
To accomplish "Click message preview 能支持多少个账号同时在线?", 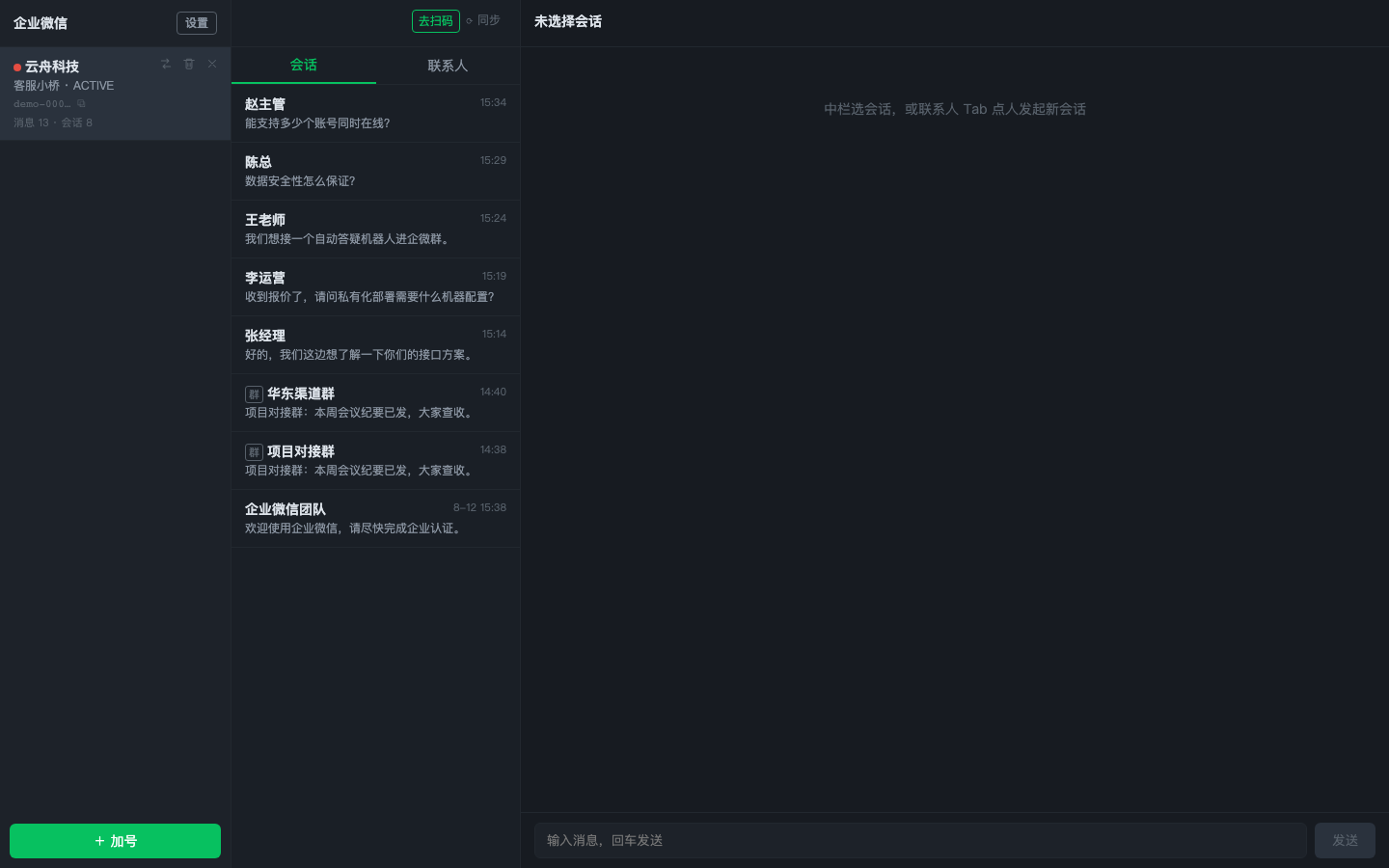I will pos(317,123).
